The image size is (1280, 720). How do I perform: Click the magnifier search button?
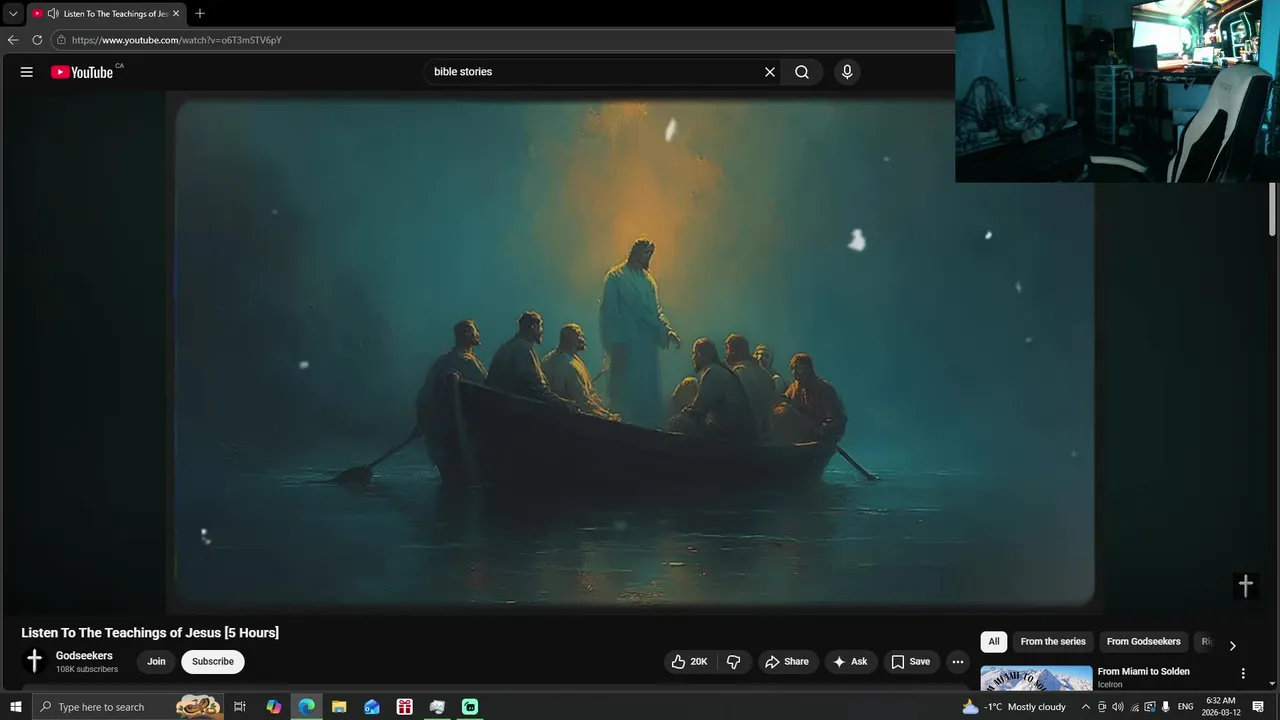pos(802,72)
